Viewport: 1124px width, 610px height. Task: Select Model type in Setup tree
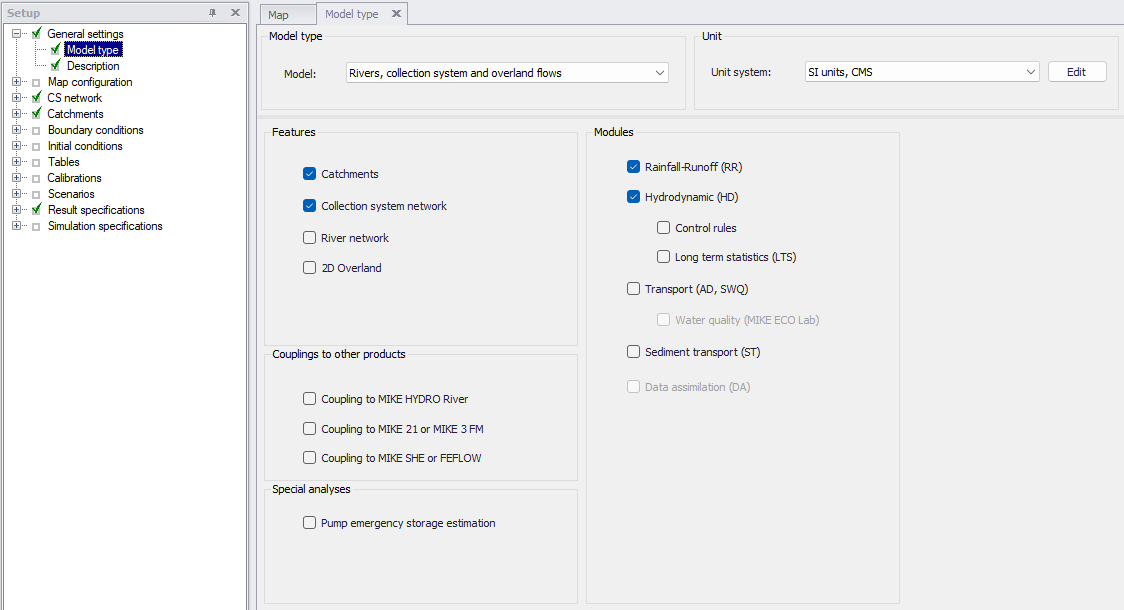click(x=92, y=49)
